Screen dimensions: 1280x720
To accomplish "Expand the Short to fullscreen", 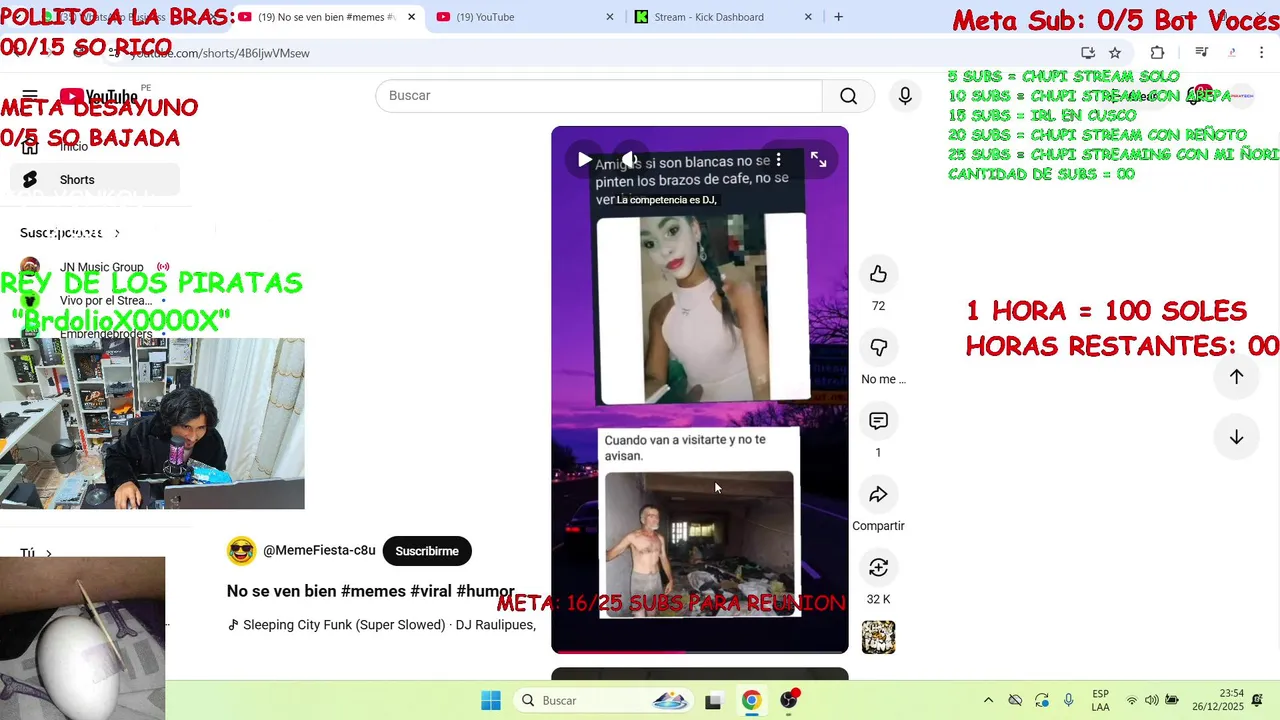I will 818,160.
